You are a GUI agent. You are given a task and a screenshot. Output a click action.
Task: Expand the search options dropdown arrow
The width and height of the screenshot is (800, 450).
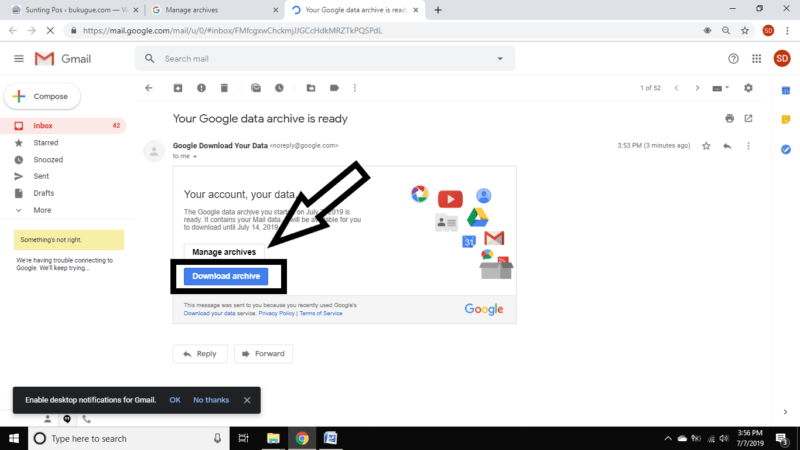click(500, 59)
